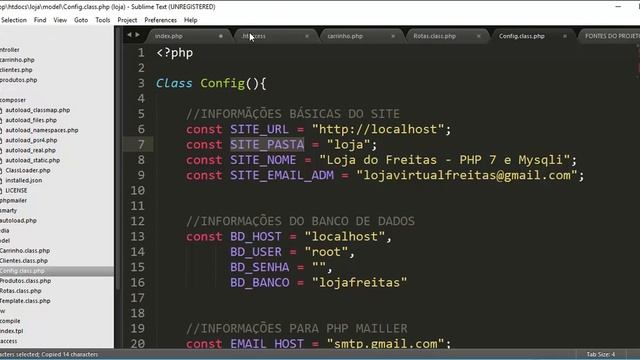Open installed.json from the sidebar
Screen dimensions: 640x360
click(23, 180)
